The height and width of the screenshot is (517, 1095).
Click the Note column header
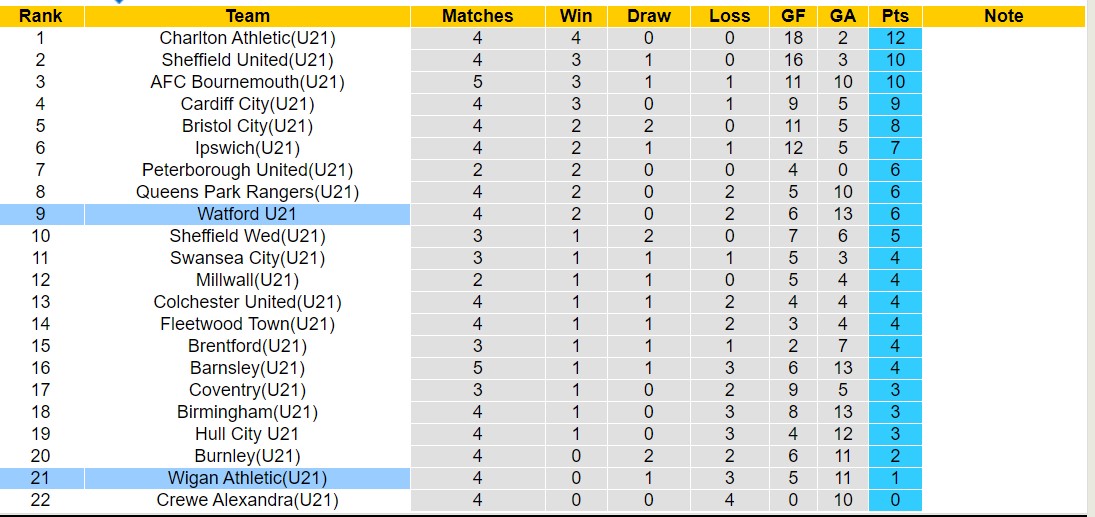1003,16
